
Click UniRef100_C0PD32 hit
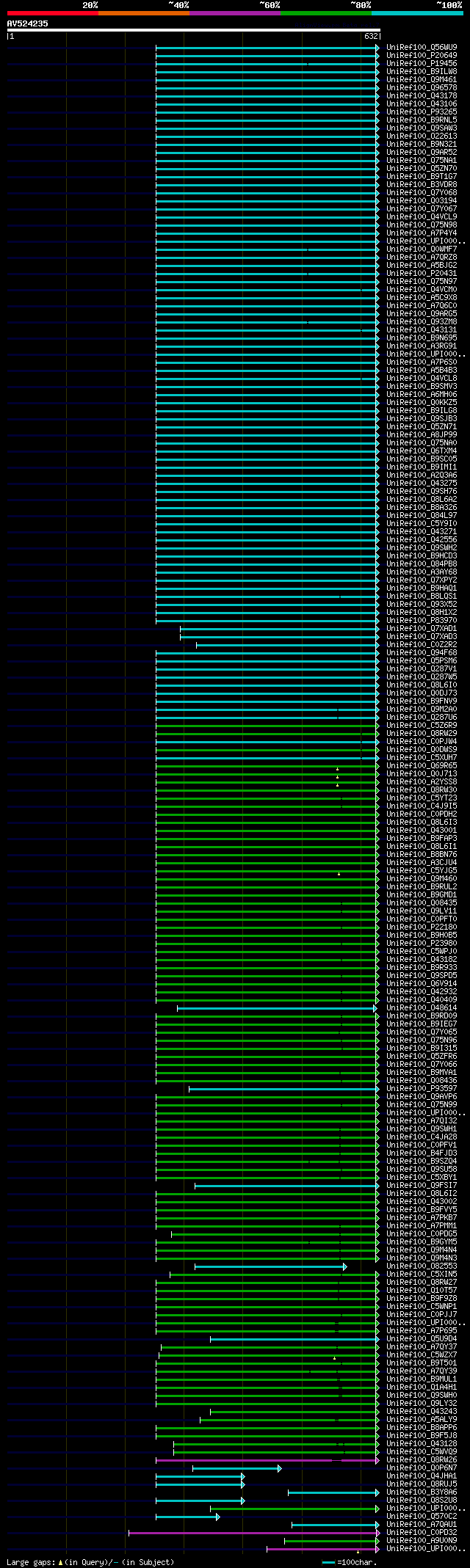(422, 1532)
